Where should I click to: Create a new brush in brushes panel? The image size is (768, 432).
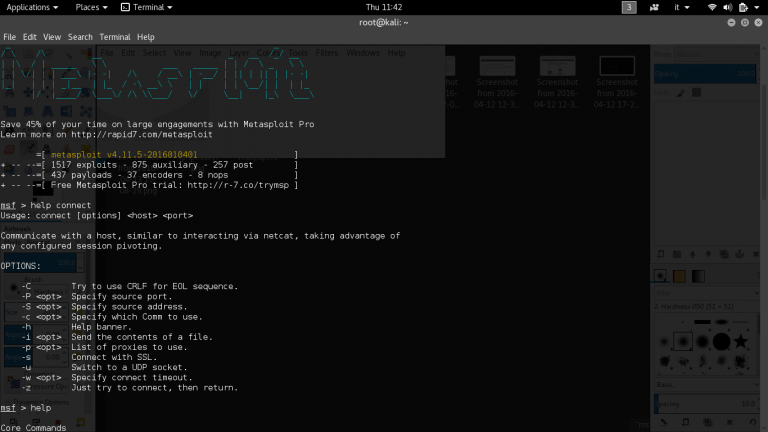point(685,422)
